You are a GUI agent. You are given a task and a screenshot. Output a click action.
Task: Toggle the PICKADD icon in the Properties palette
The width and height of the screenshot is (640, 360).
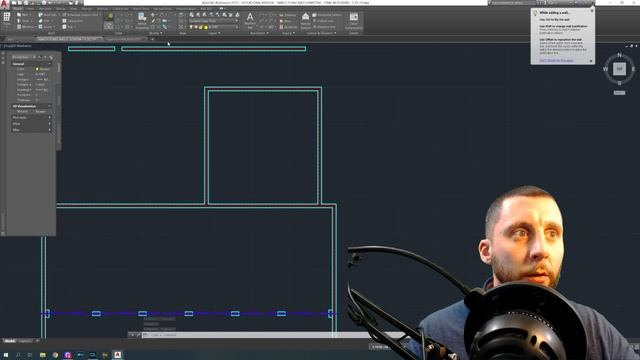pos(40,57)
